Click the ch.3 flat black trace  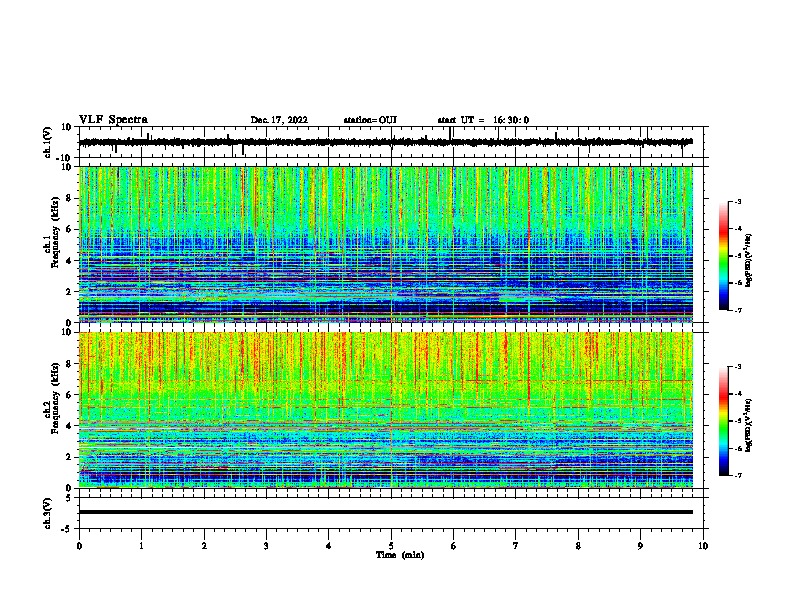pyautogui.click(x=386, y=512)
